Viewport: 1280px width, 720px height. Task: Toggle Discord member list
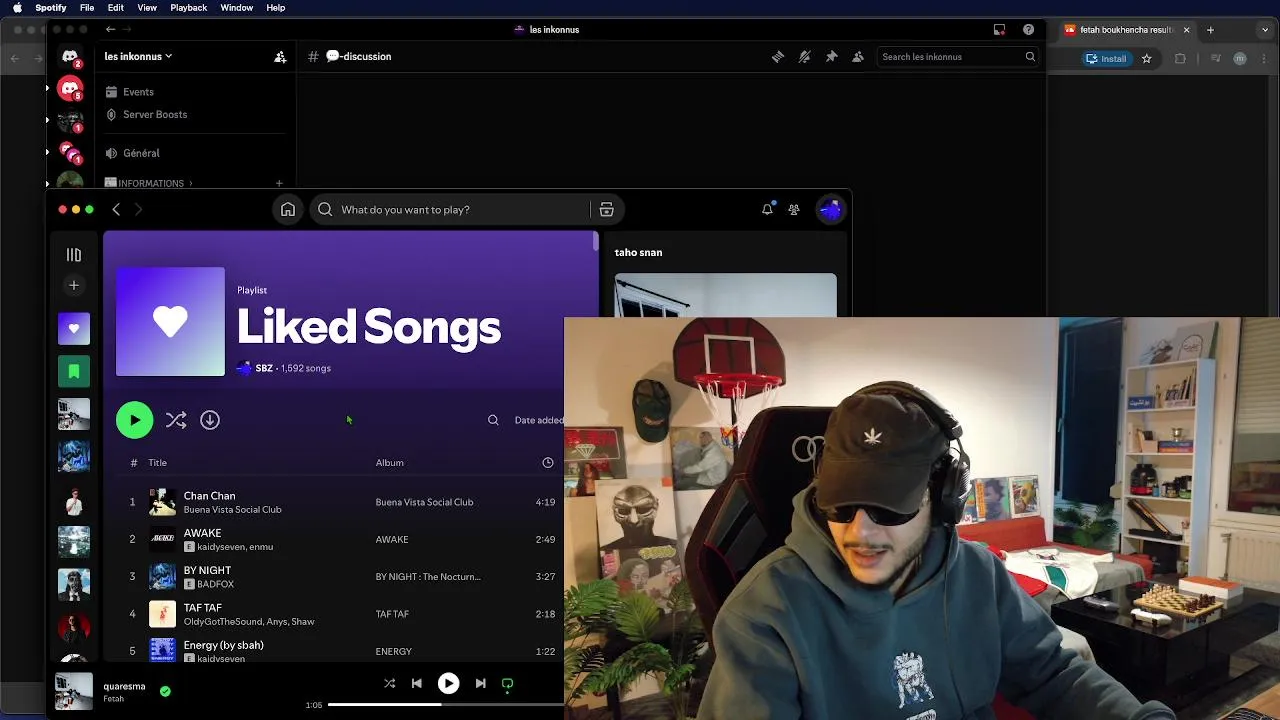pos(858,57)
